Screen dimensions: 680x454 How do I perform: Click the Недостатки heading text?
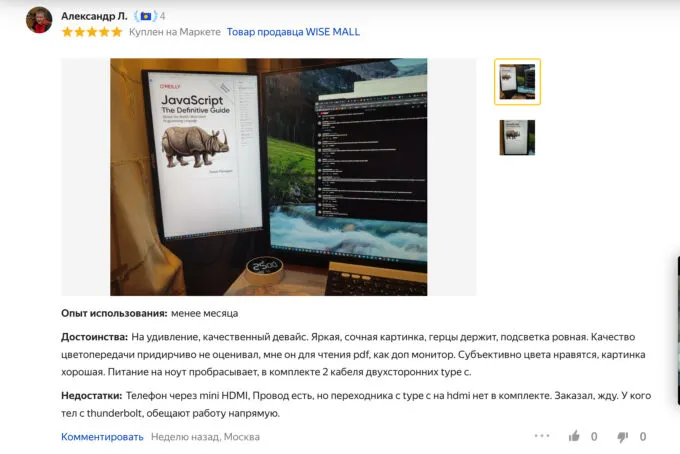(x=91, y=396)
